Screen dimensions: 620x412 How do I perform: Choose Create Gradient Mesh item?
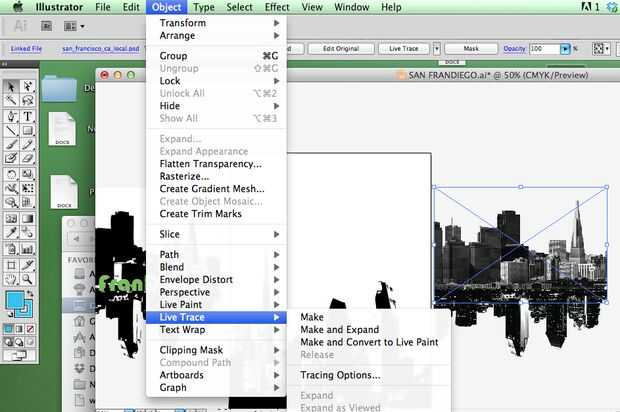(x=216, y=189)
